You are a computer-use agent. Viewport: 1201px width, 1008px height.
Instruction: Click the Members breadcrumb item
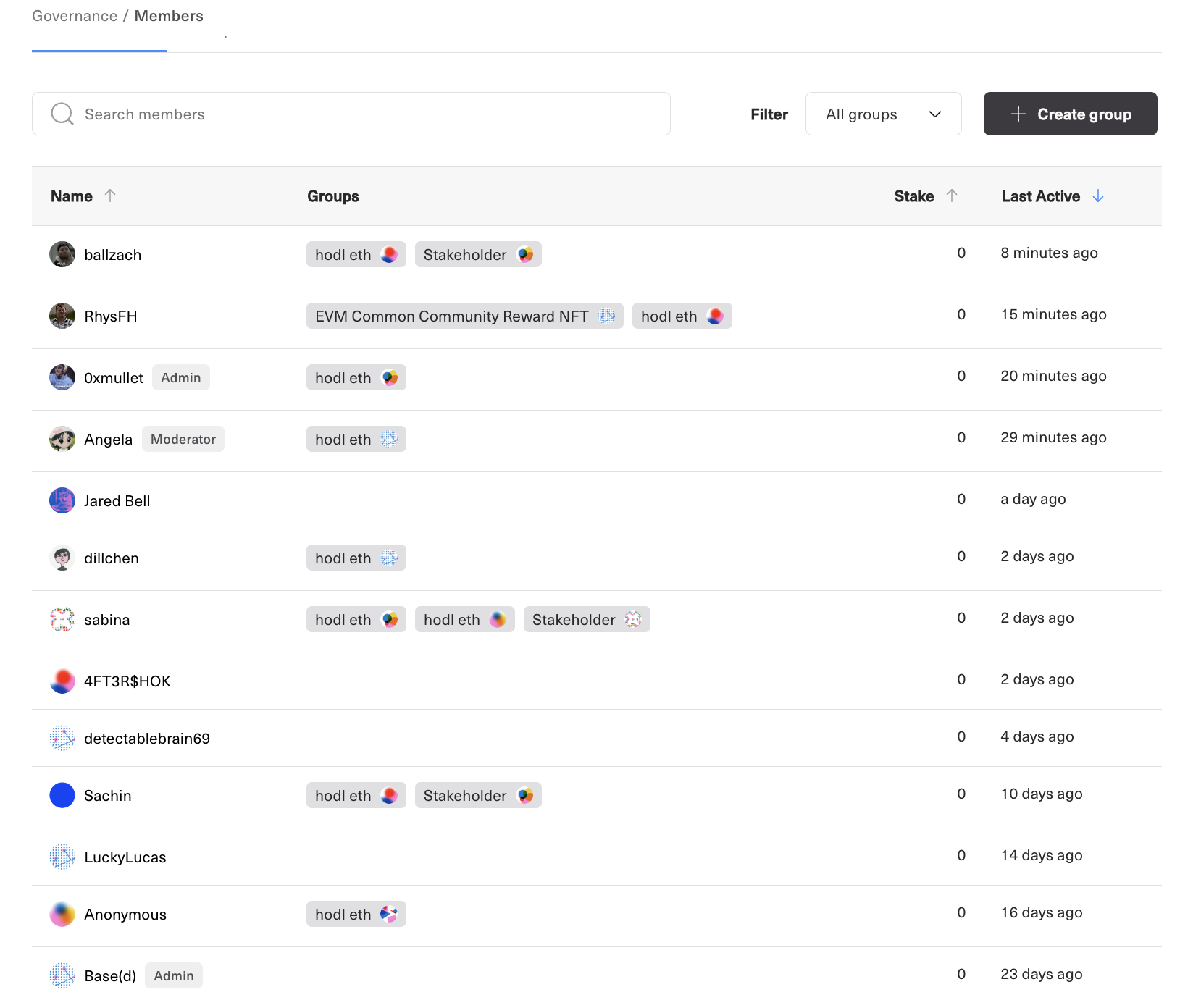pos(169,16)
